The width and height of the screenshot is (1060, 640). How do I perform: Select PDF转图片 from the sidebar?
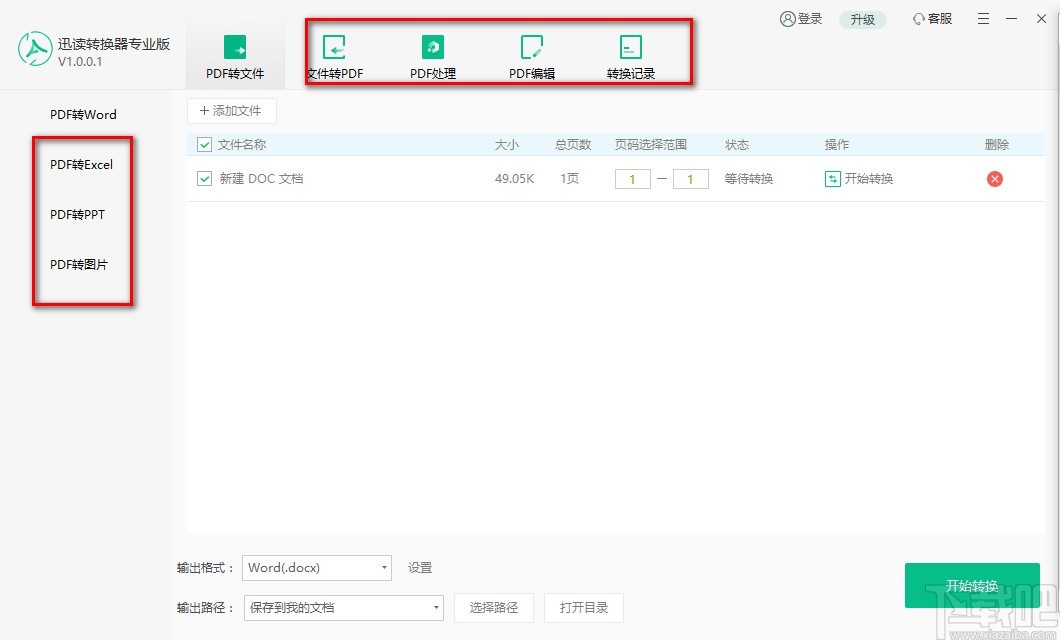pyautogui.click(x=80, y=264)
